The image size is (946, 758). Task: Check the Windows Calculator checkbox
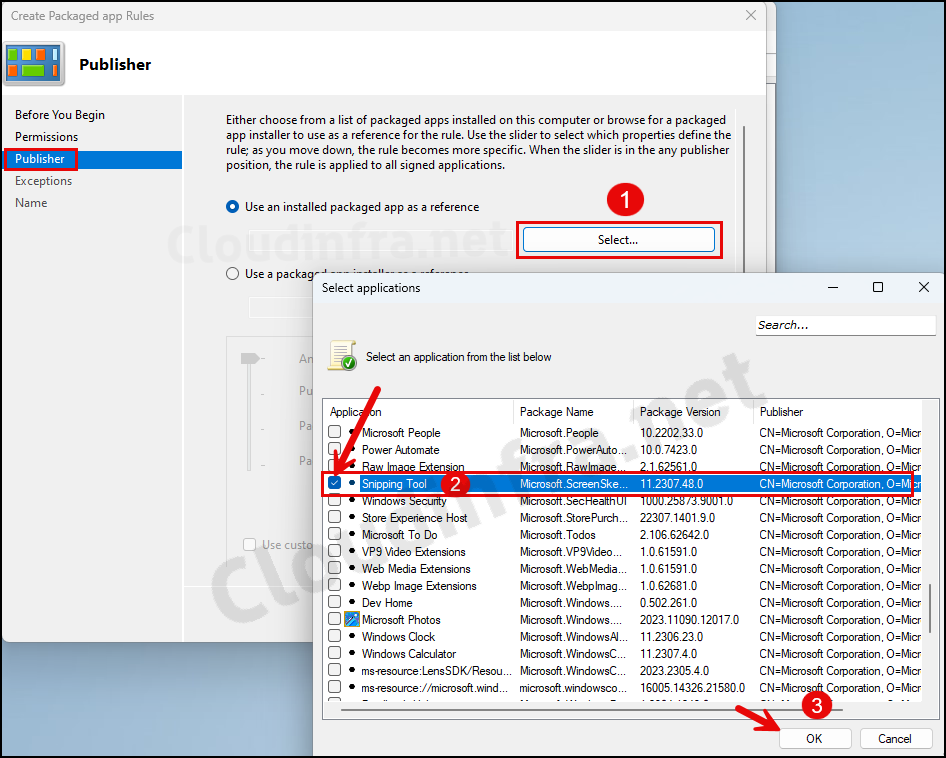334,653
